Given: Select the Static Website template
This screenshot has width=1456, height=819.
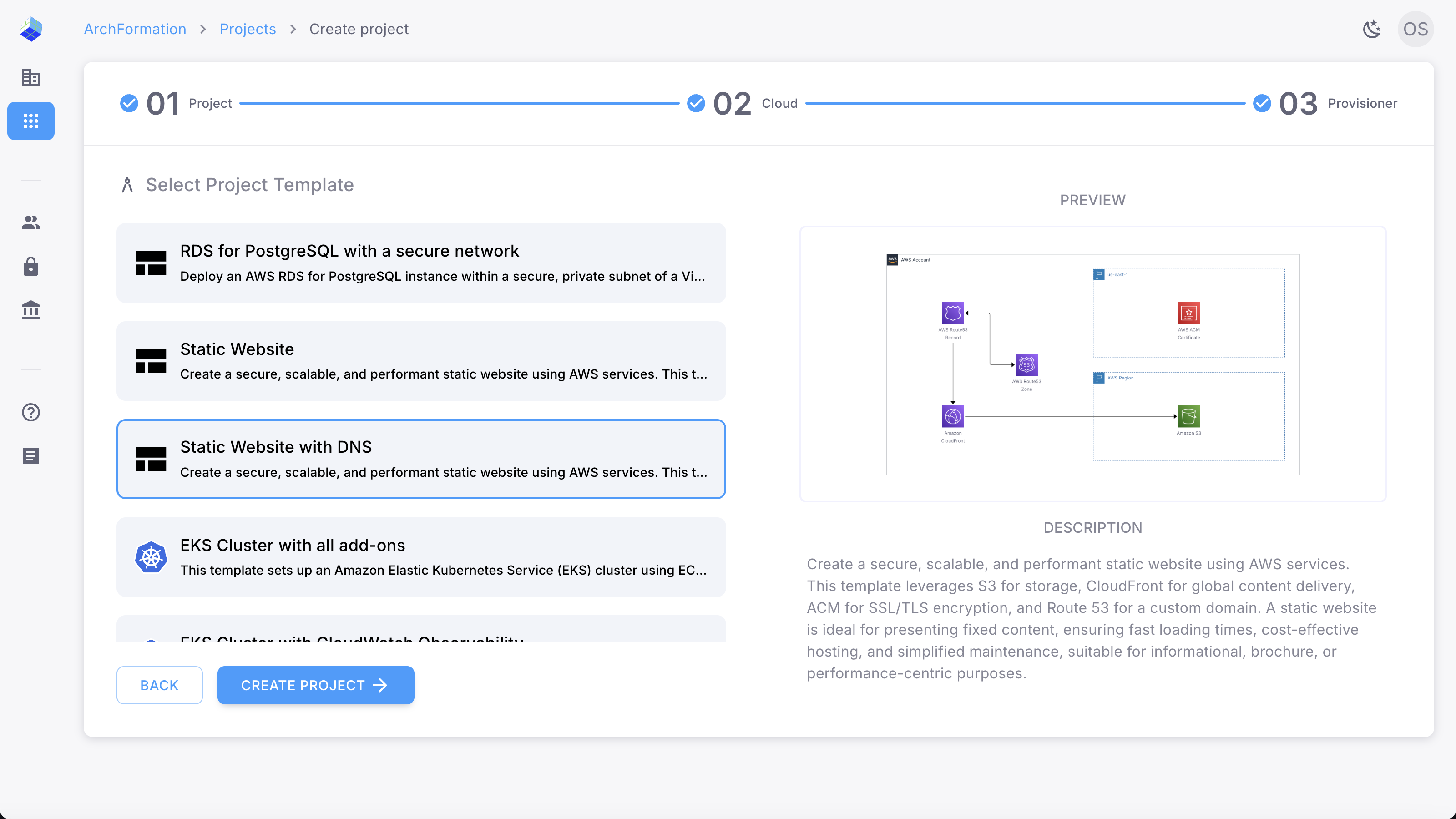Looking at the screenshot, I should (420, 361).
